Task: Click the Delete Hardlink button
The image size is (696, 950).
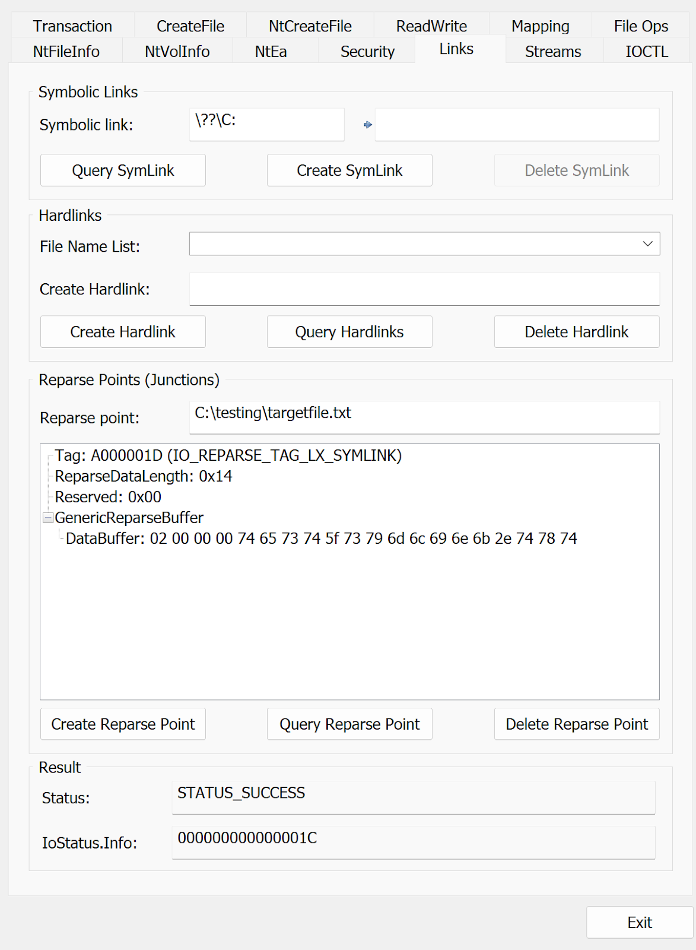Action: click(577, 332)
